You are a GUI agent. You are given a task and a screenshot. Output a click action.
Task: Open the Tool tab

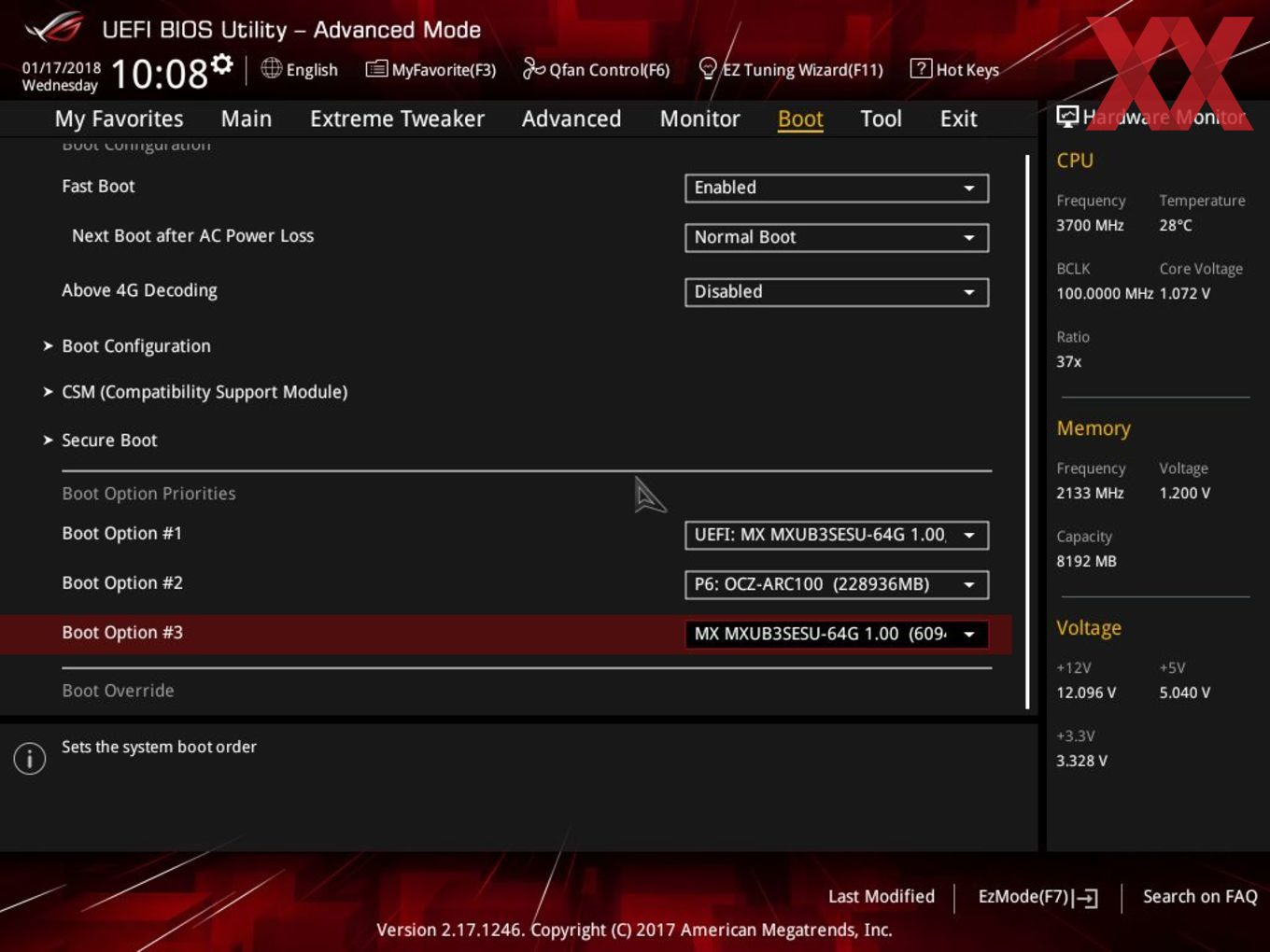[x=881, y=119]
